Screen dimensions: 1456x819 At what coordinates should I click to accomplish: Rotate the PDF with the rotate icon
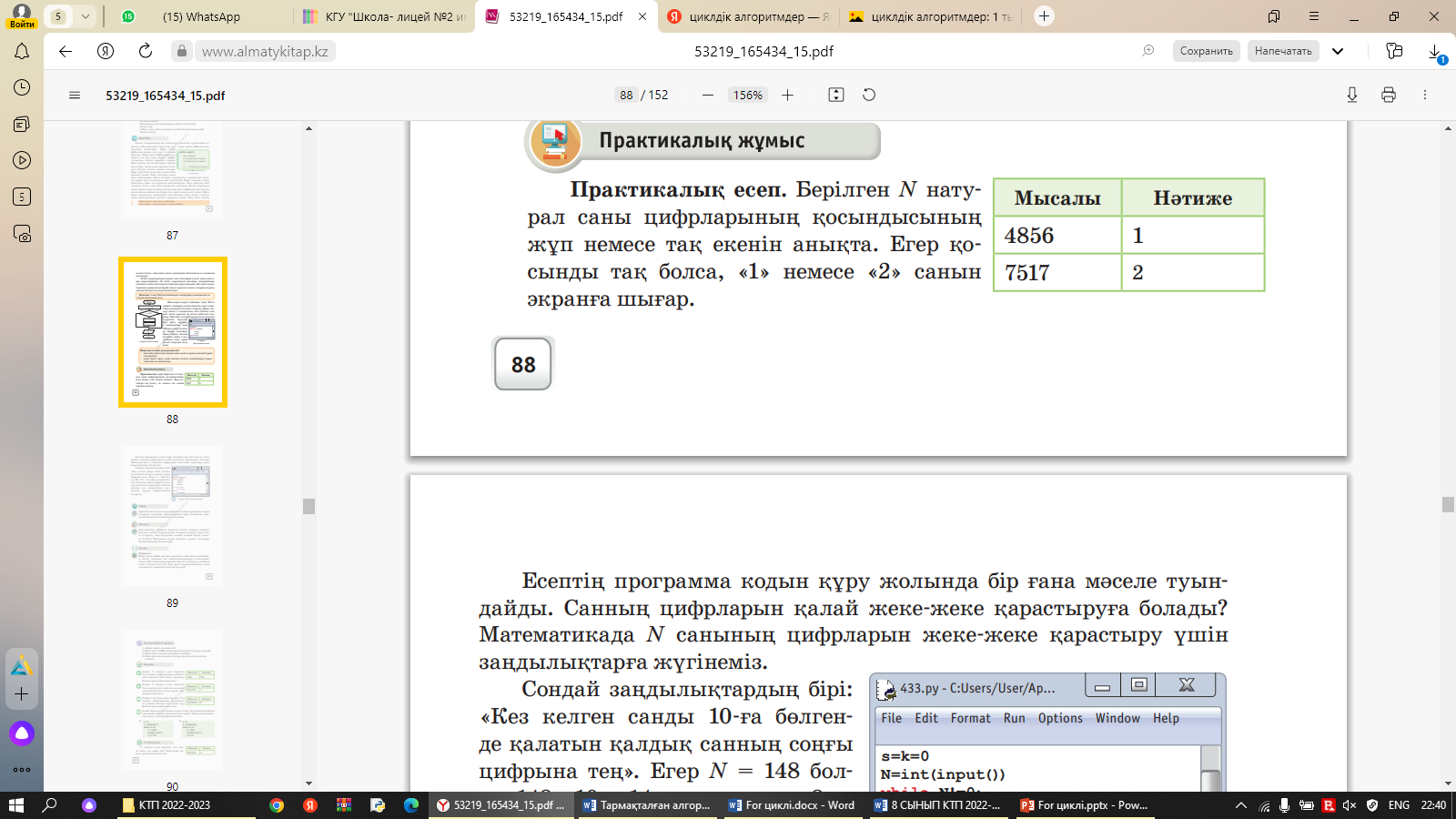pos(869,95)
